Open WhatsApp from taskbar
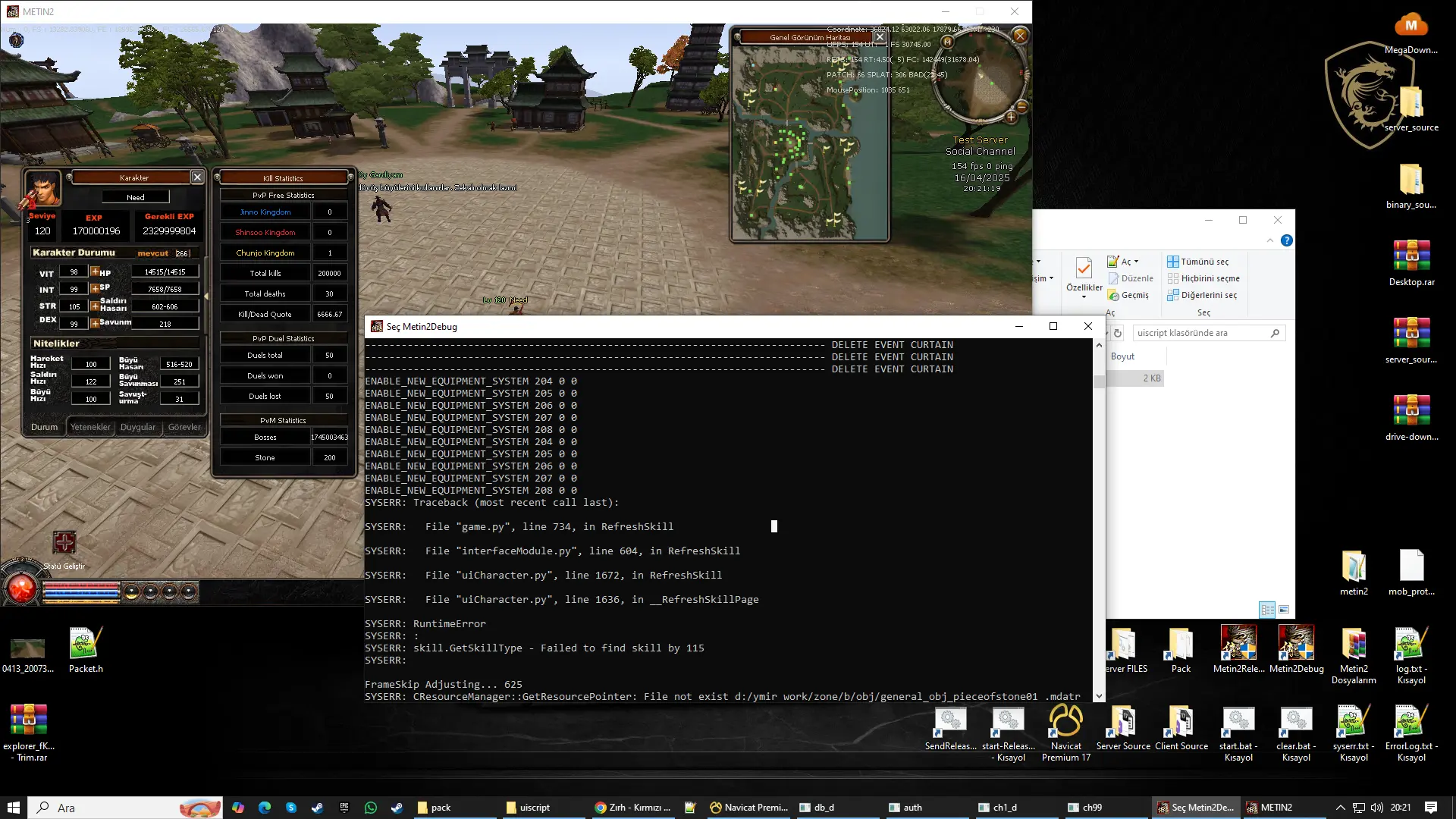1456x819 pixels. [x=370, y=808]
